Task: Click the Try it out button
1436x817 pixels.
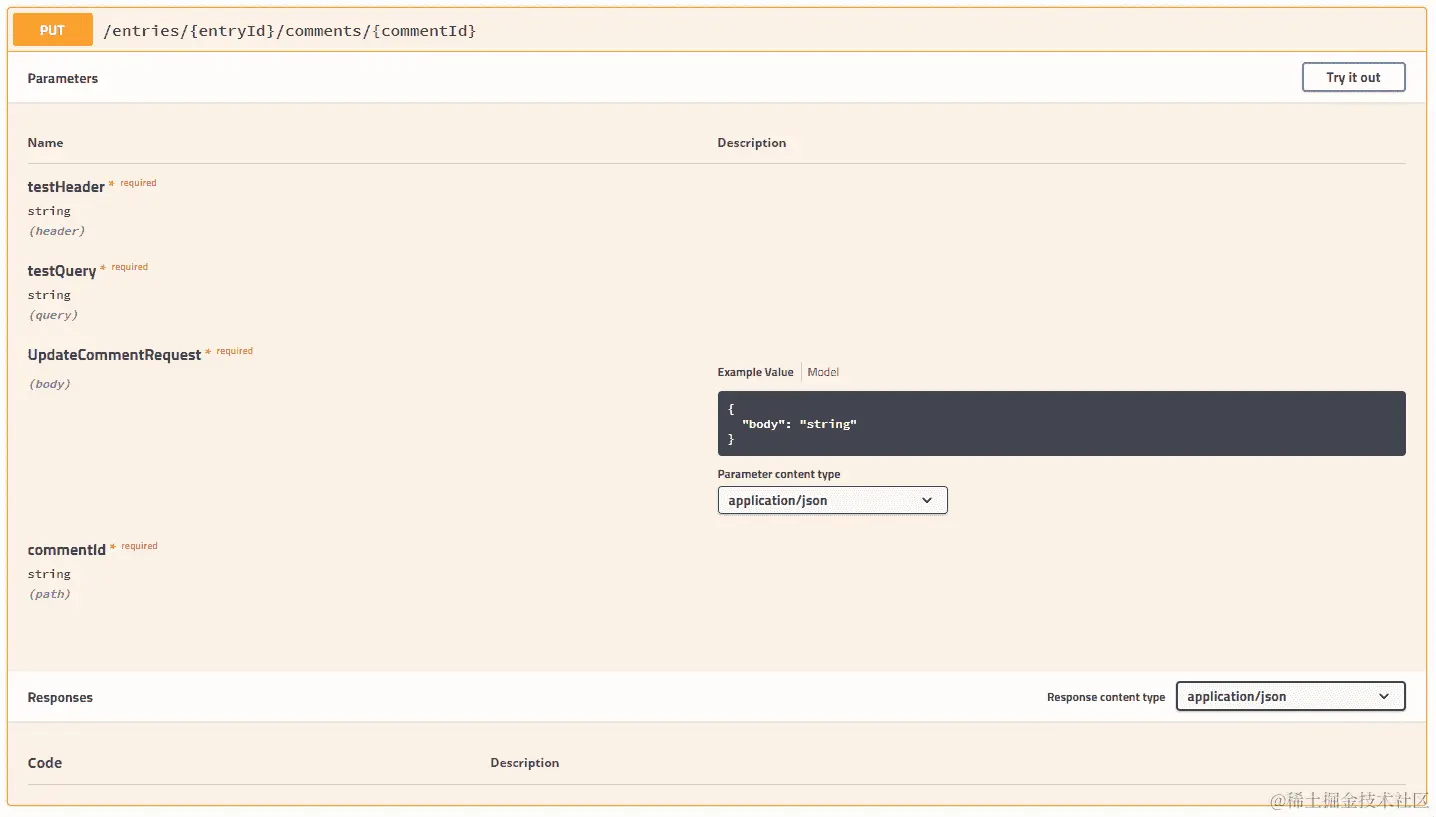Action: pos(1353,77)
